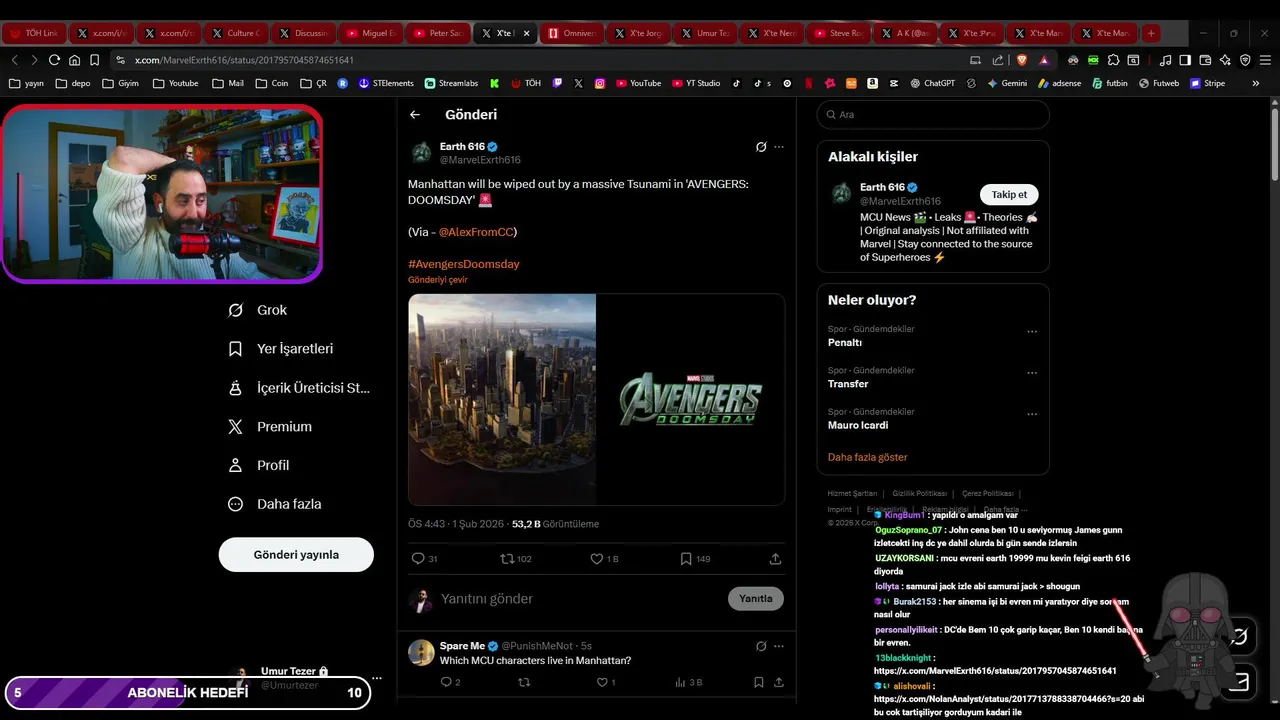Viewport: 1280px width, 720px height.
Task: Open the options menu for the Mauro Icardi trend
Action: pyautogui.click(x=1032, y=414)
